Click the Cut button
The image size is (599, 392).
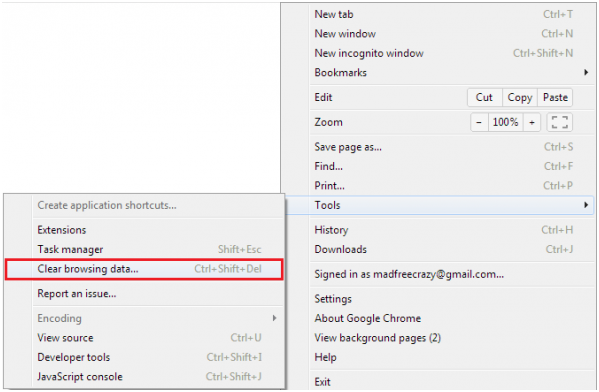click(x=484, y=97)
